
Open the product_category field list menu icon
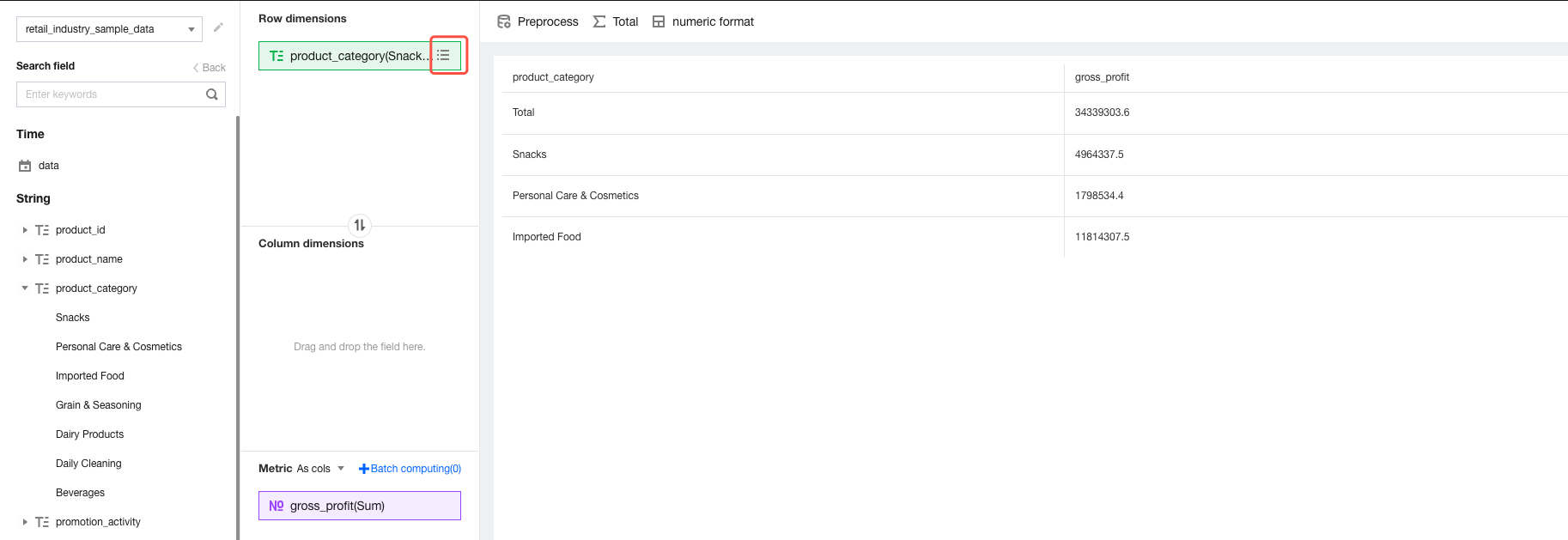[444, 56]
